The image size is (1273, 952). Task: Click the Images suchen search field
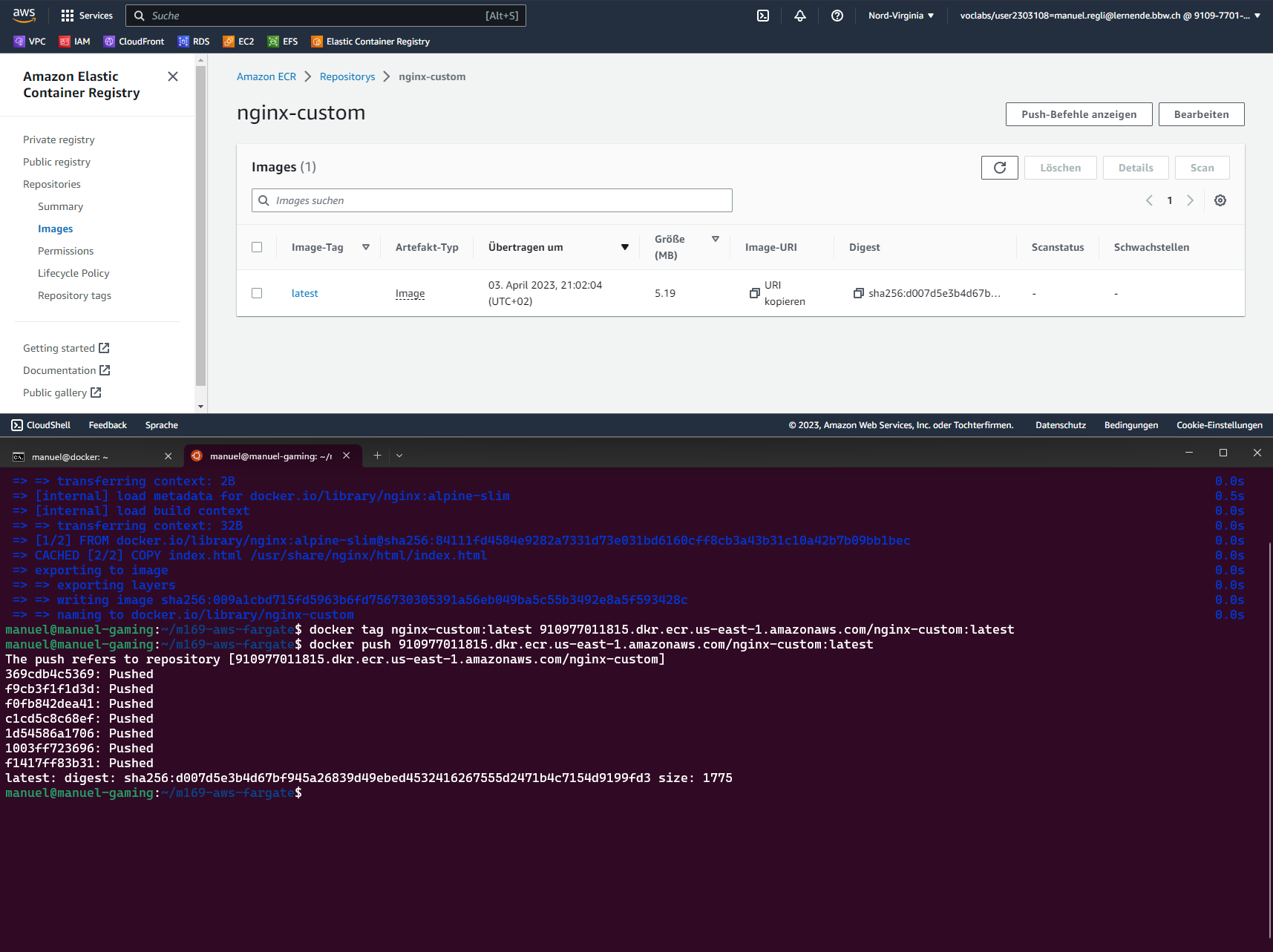pos(491,200)
